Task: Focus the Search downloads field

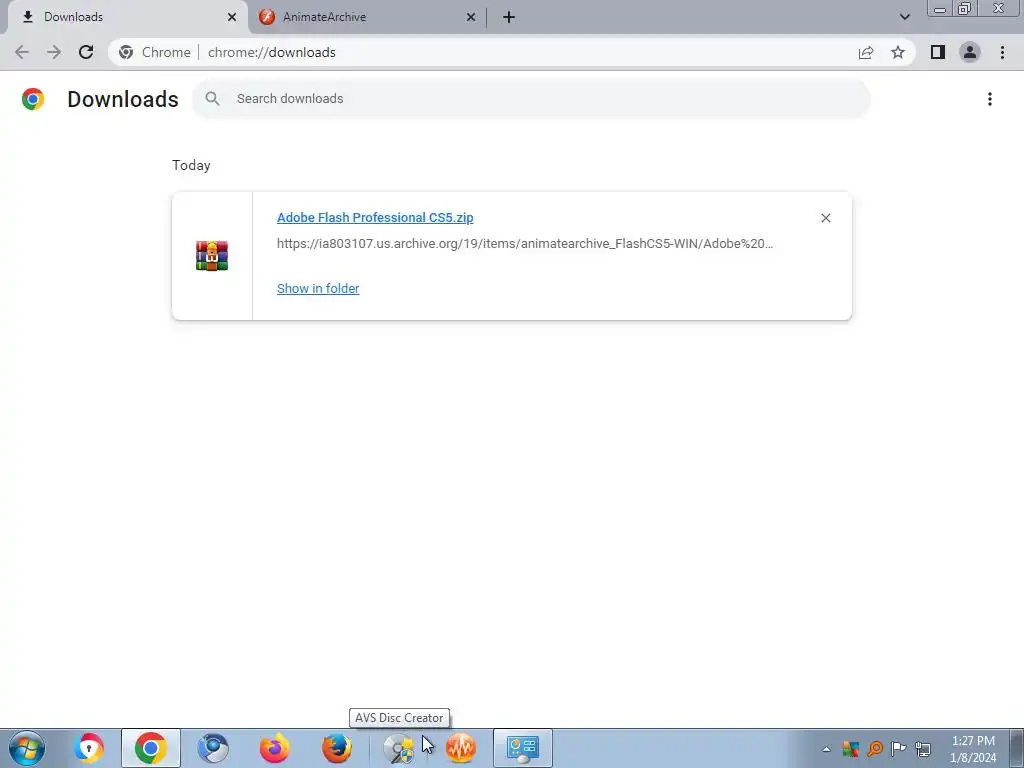Action: (531, 99)
